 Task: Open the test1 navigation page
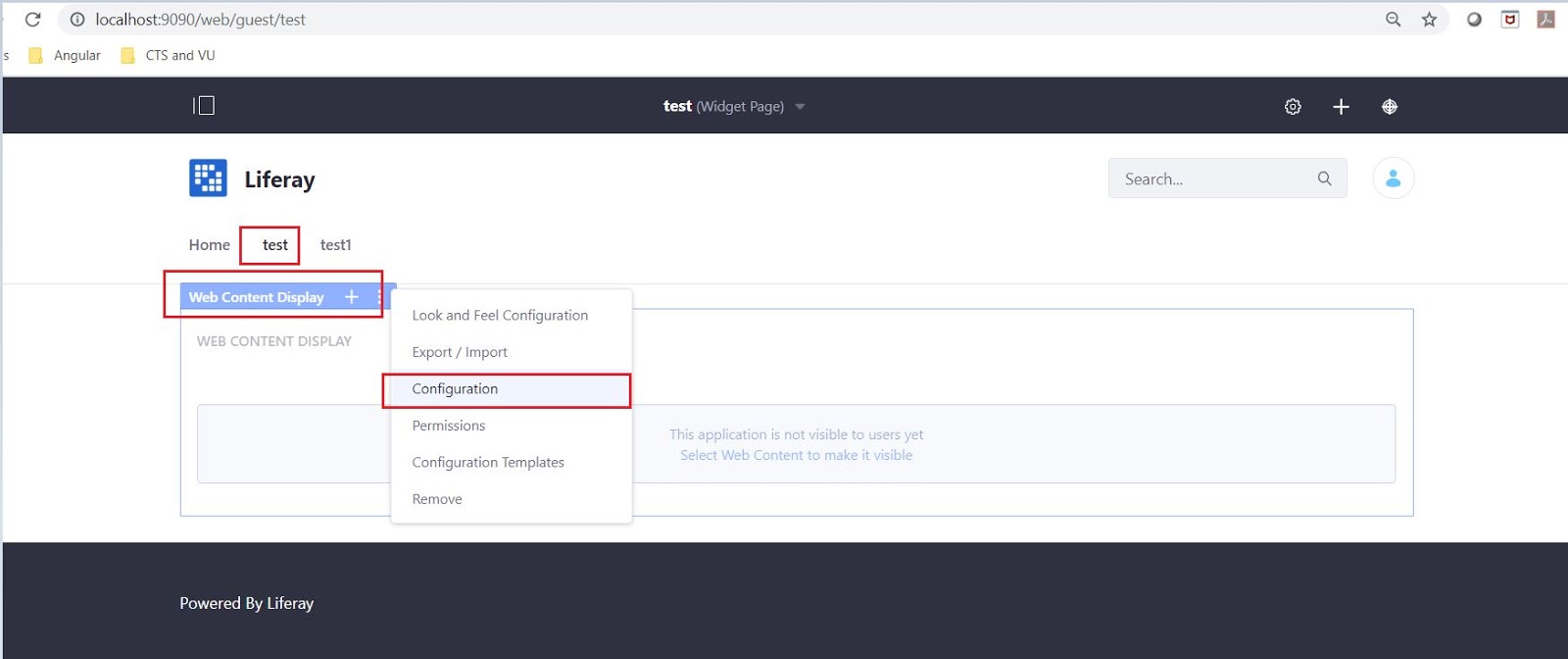coord(335,245)
